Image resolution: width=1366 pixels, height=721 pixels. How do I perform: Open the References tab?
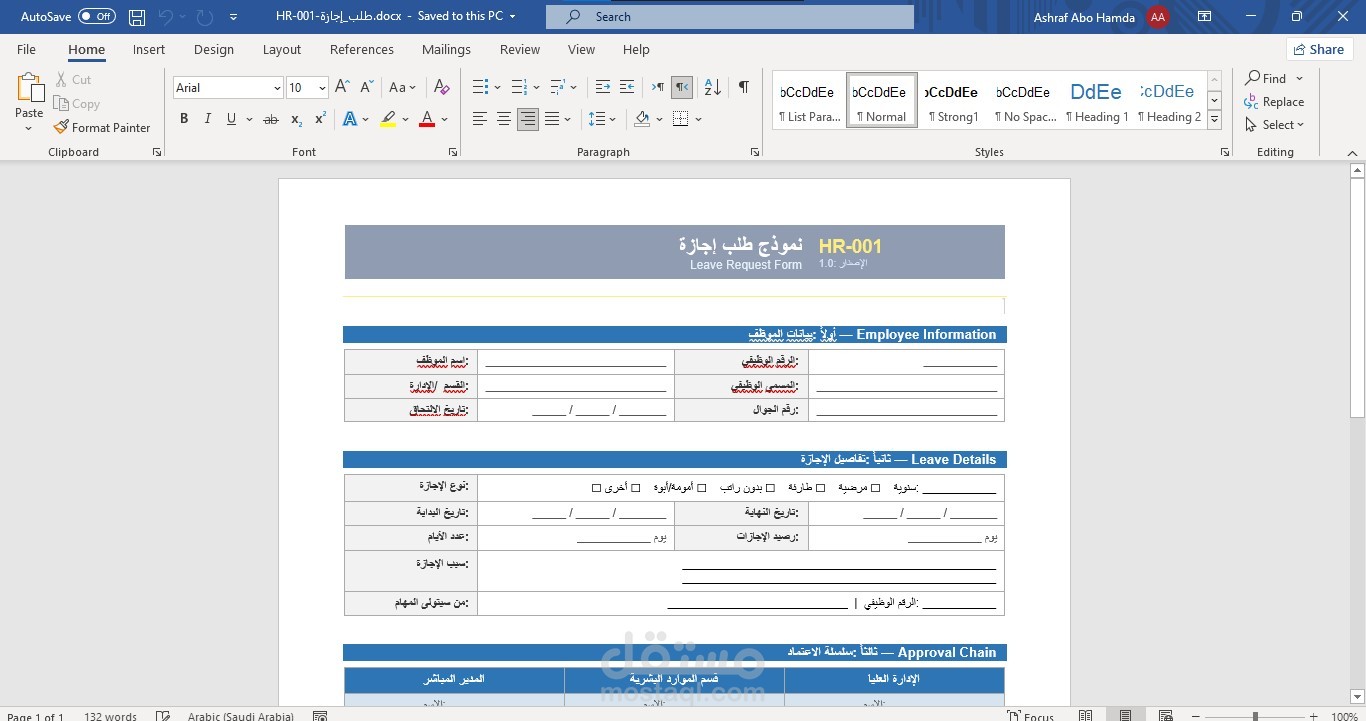[362, 49]
